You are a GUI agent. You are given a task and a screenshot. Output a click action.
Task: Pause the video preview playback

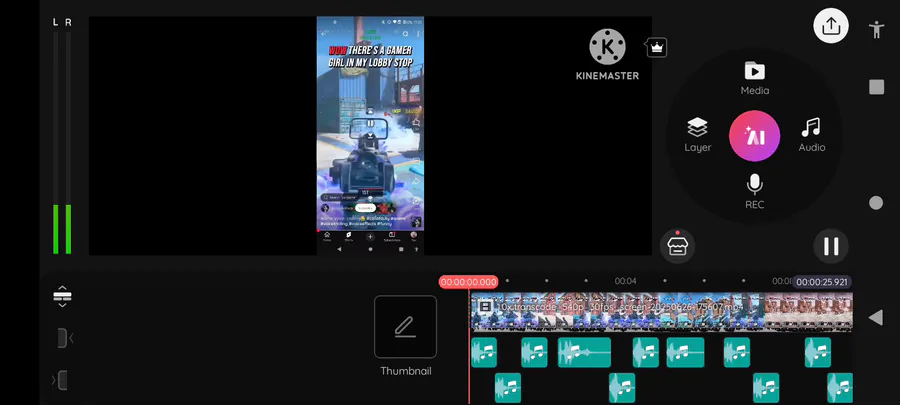pos(831,246)
